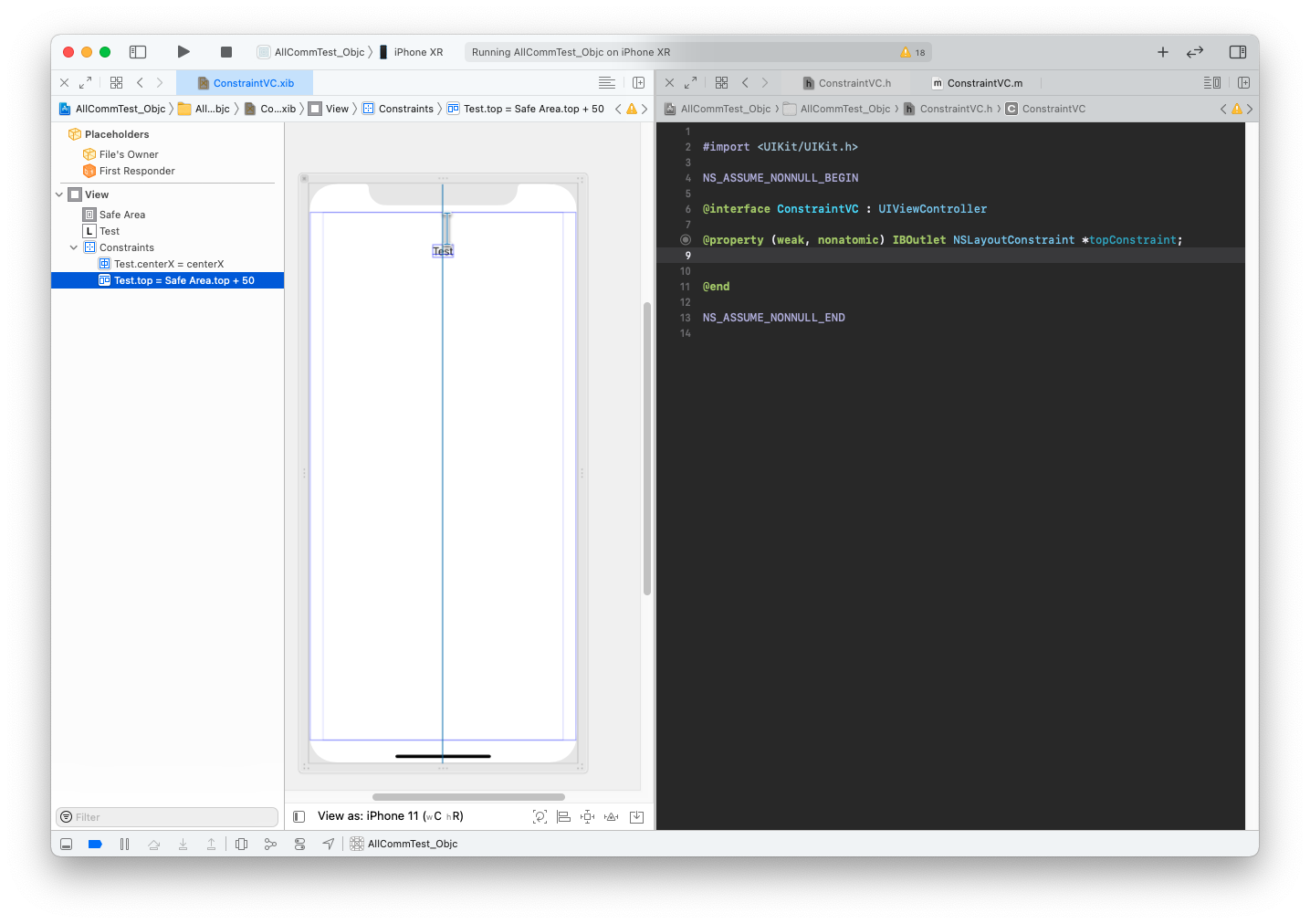Select the Test label row in outline
The width and height of the screenshot is (1310, 924).
tap(101, 231)
